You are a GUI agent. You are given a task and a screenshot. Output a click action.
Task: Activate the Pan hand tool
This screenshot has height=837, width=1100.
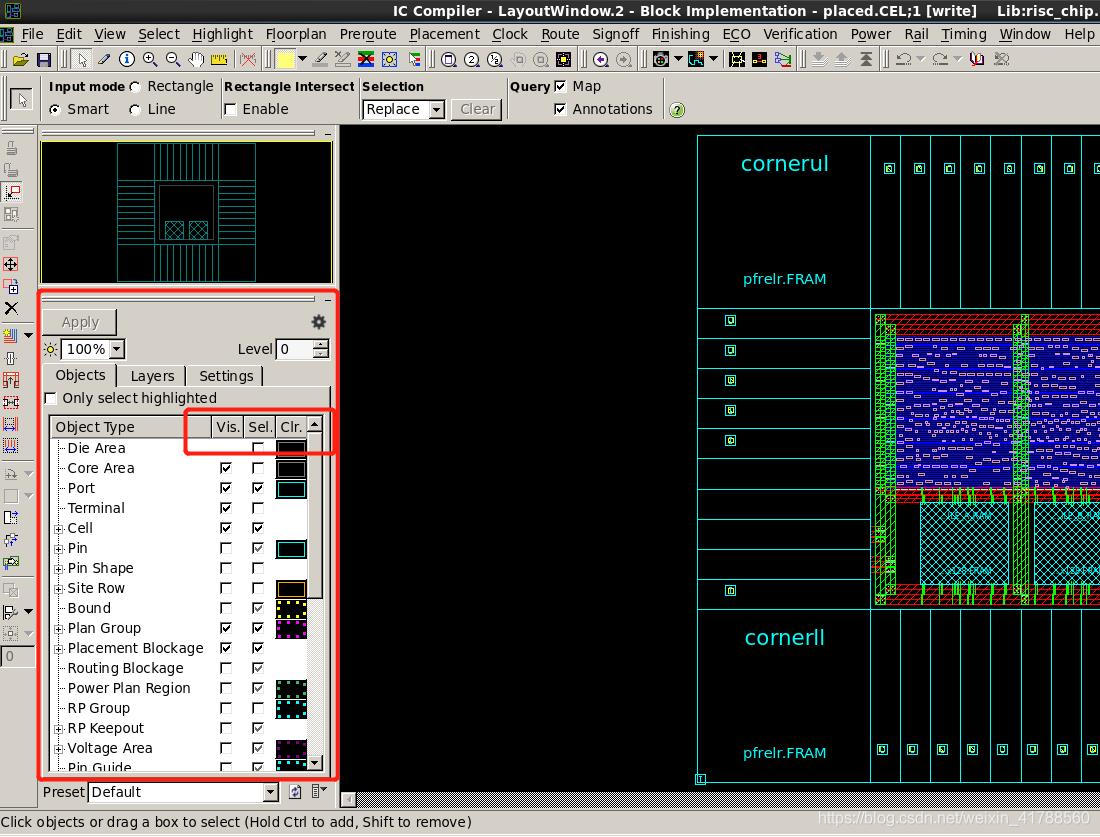coord(196,60)
